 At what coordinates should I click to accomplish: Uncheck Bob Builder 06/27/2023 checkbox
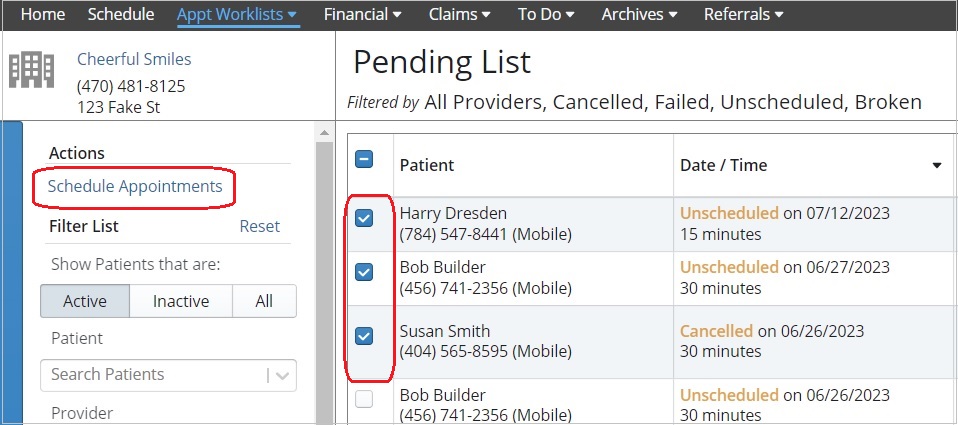(x=364, y=272)
